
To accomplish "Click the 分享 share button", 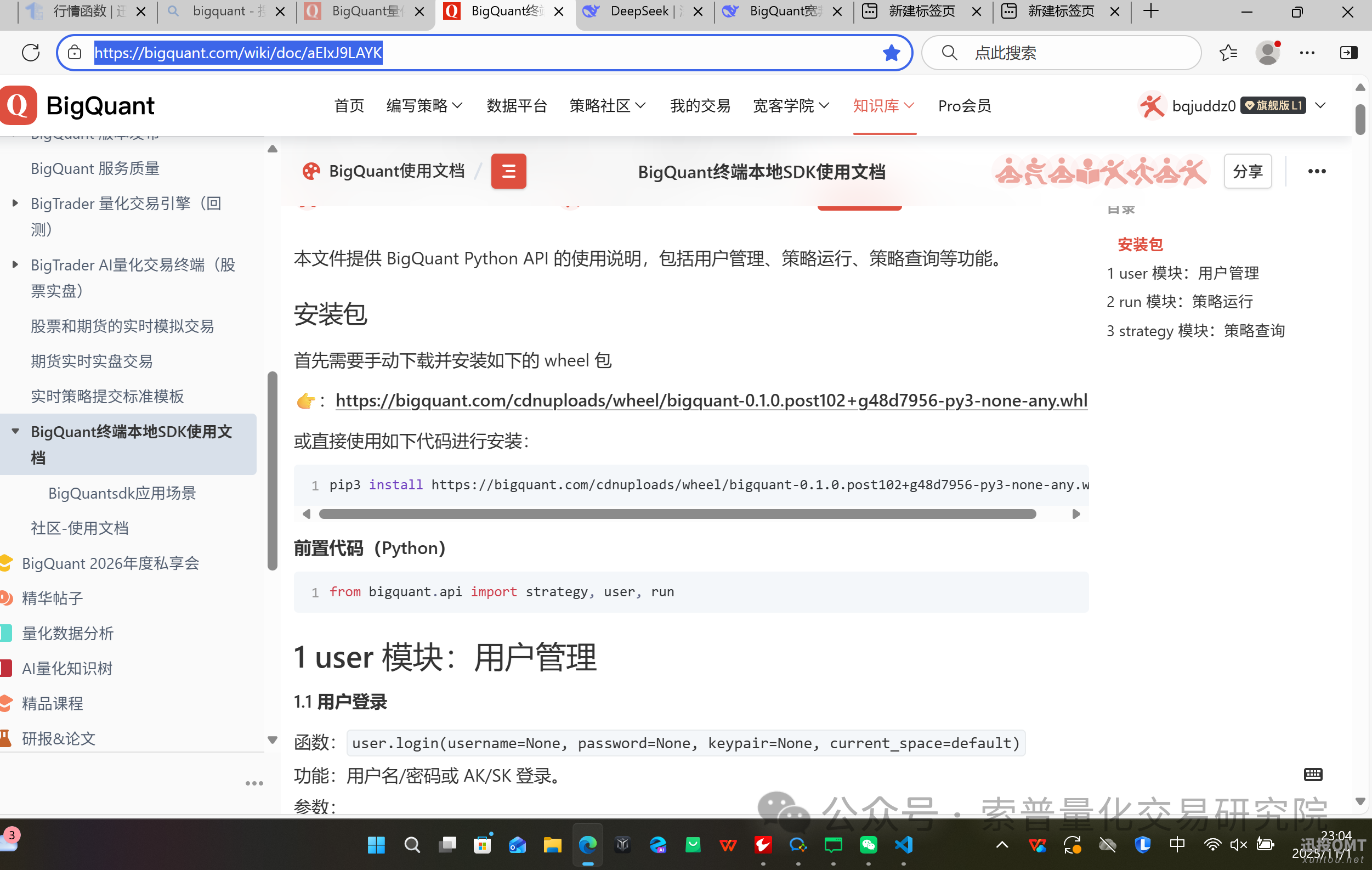I will point(1247,171).
